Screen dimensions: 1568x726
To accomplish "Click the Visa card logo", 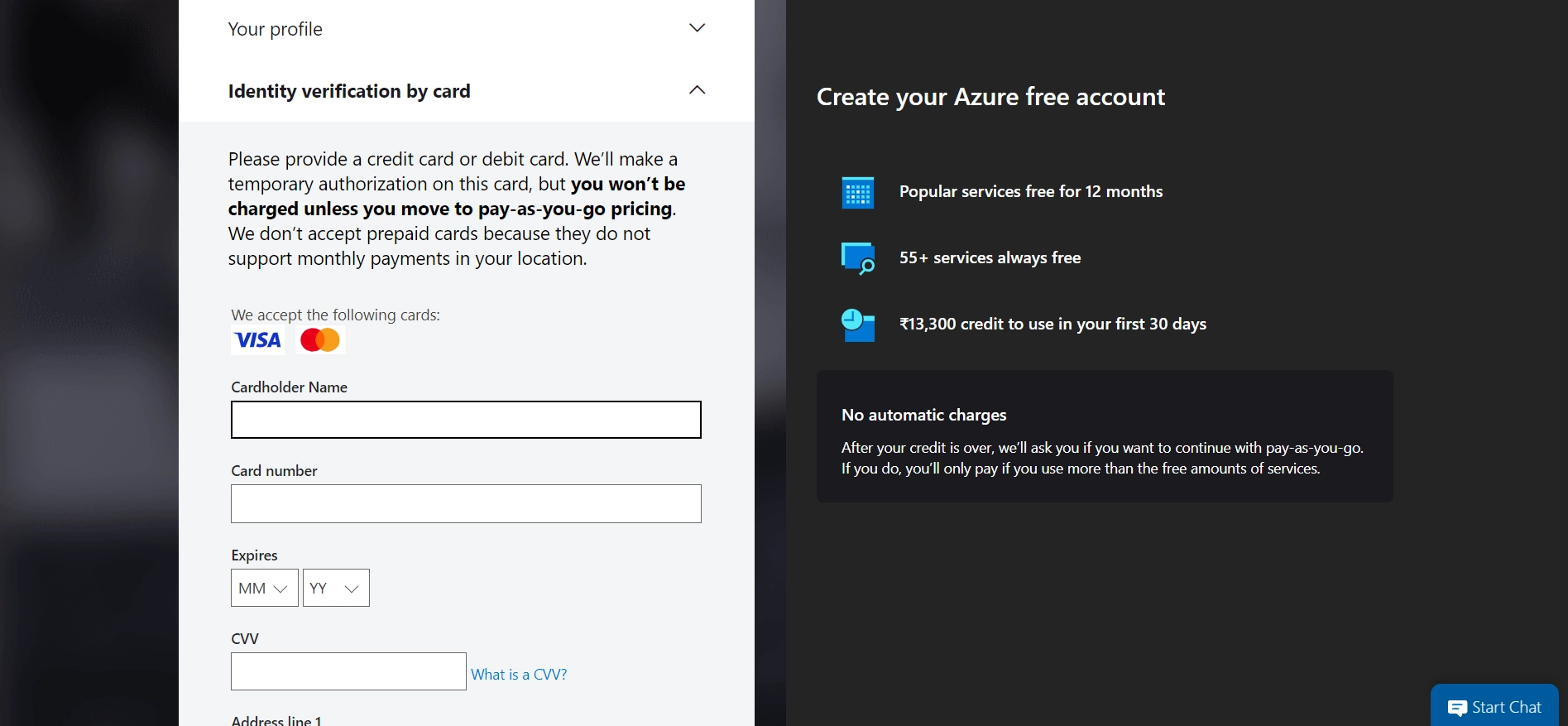I will pyautogui.click(x=257, y=340).
